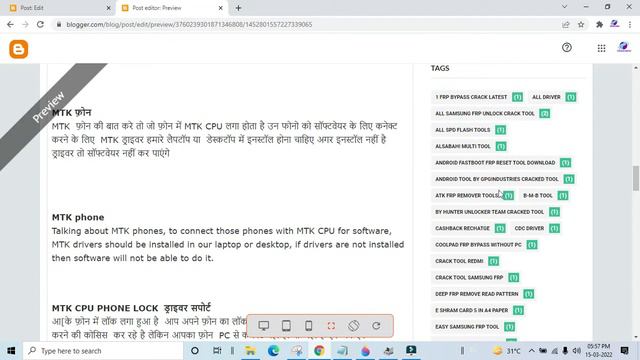Click the Blogger logo icon
Screen dimensions: 640x360
[19, 49]
